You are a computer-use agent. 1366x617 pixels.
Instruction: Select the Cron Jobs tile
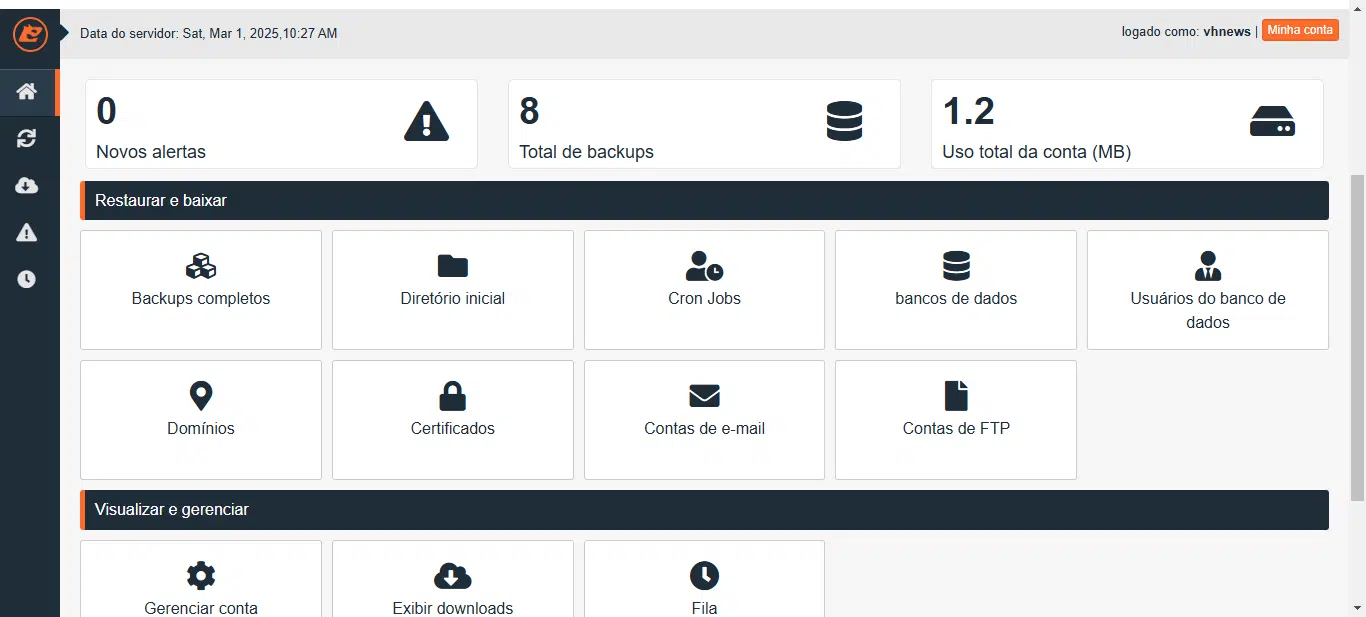pos(704,289)
